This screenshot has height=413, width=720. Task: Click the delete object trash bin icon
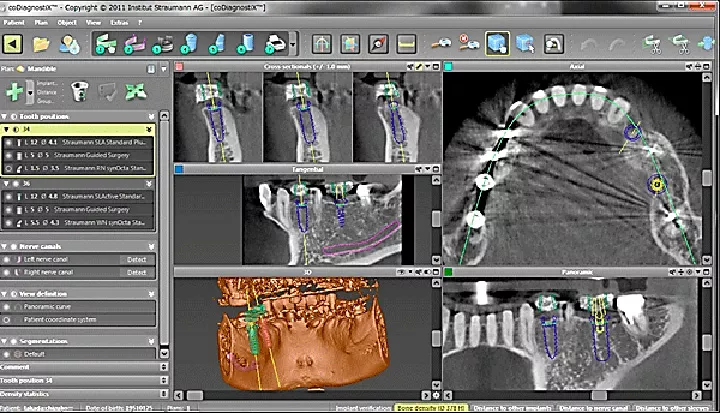tap(80, 91)
